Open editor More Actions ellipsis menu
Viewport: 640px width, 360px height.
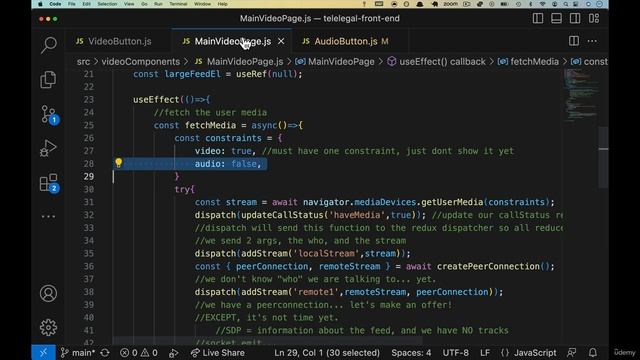[592, 41]
